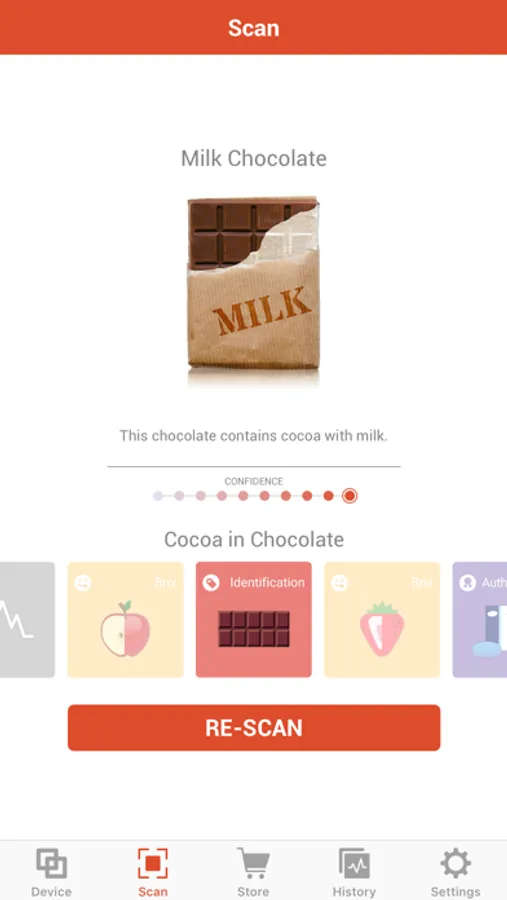Open the History graph icon
The image size is (507, 900).
(x=354, y=864)
